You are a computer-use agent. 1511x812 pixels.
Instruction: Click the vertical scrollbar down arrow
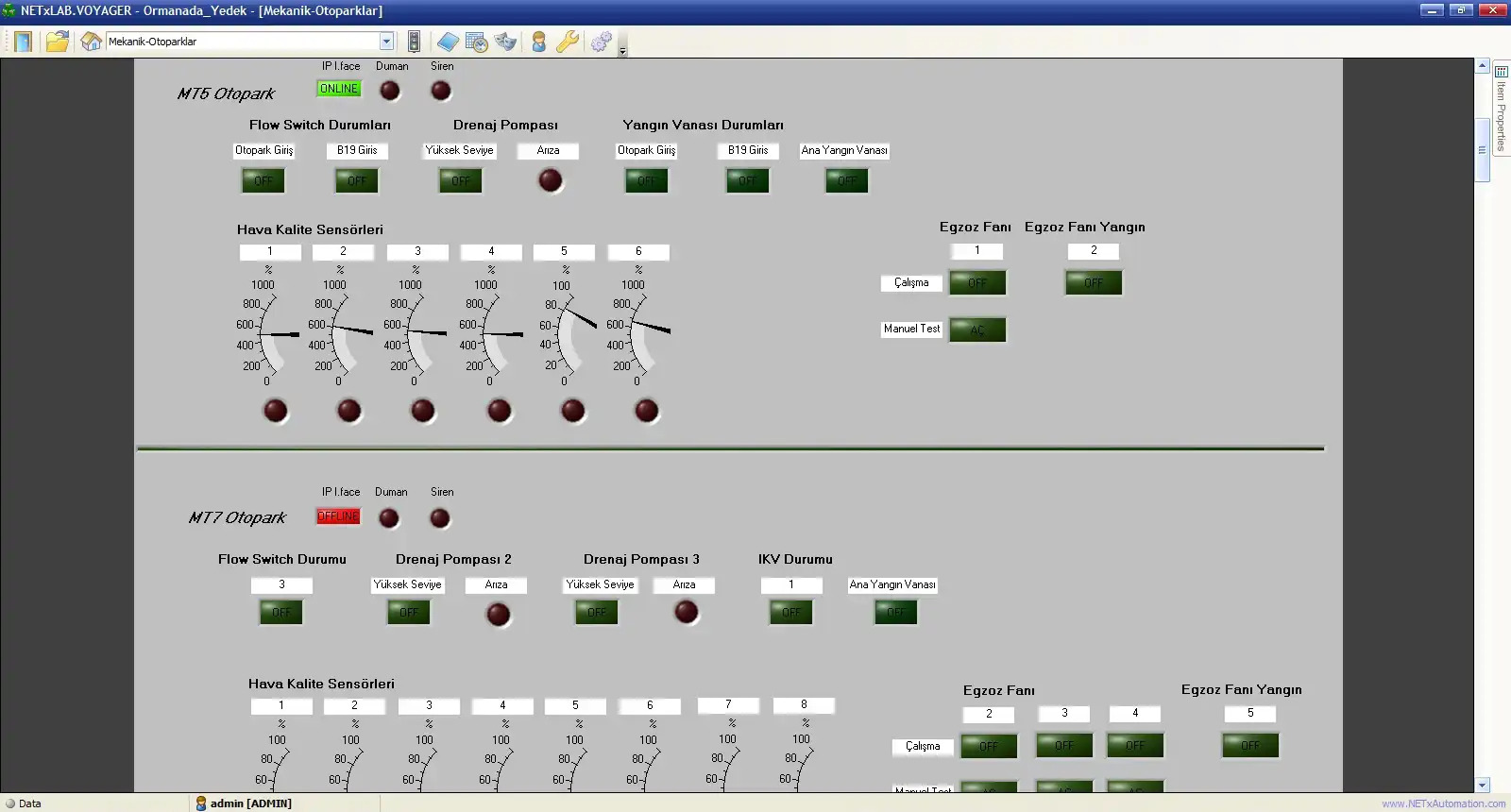pyautogui.click(x=1482, y=785)
